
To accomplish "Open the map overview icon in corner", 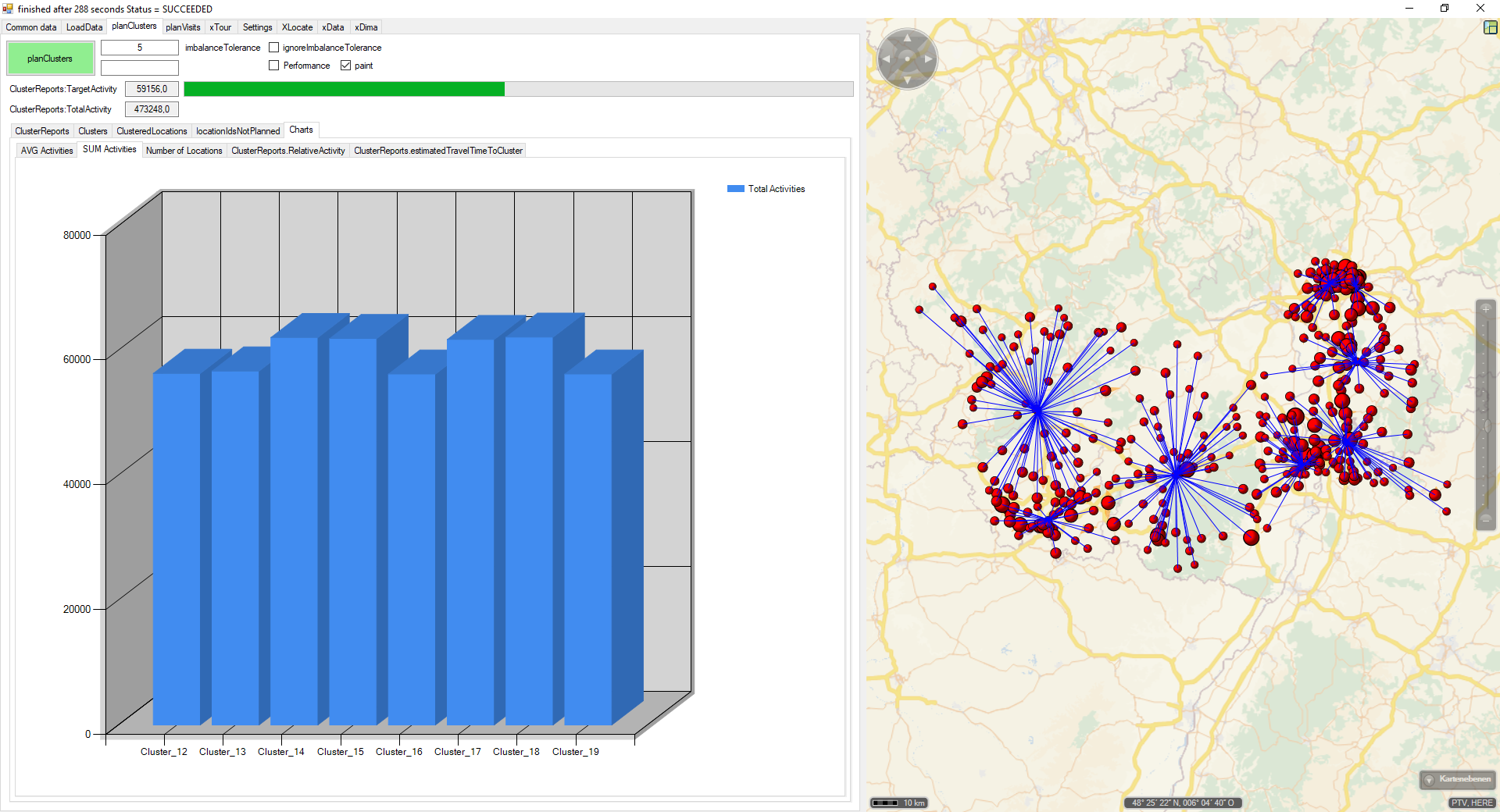I will [x=1490, y=27].
